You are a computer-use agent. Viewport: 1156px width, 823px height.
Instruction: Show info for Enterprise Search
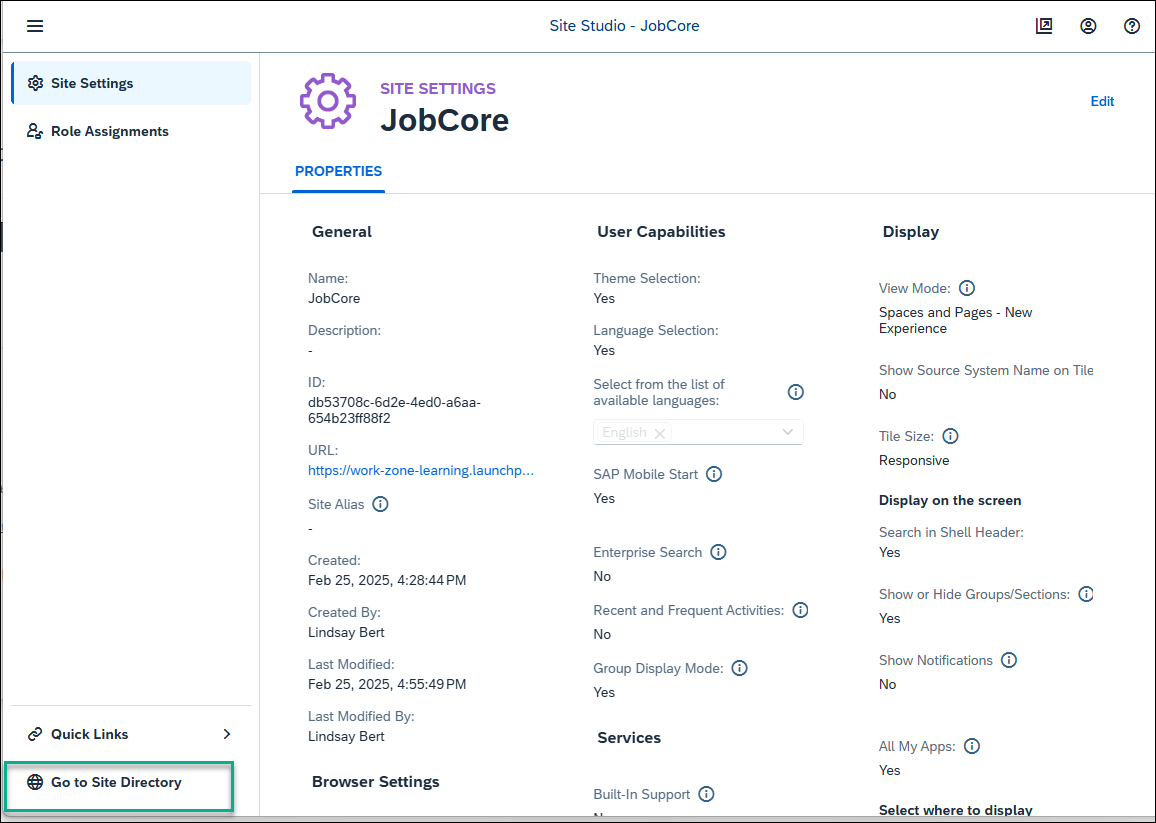[718, 552]
